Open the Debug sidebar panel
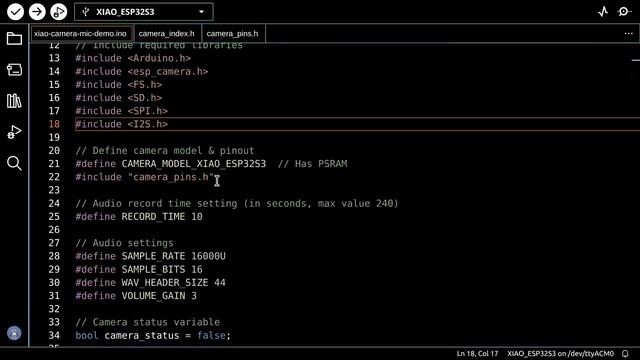 (14, 132)
